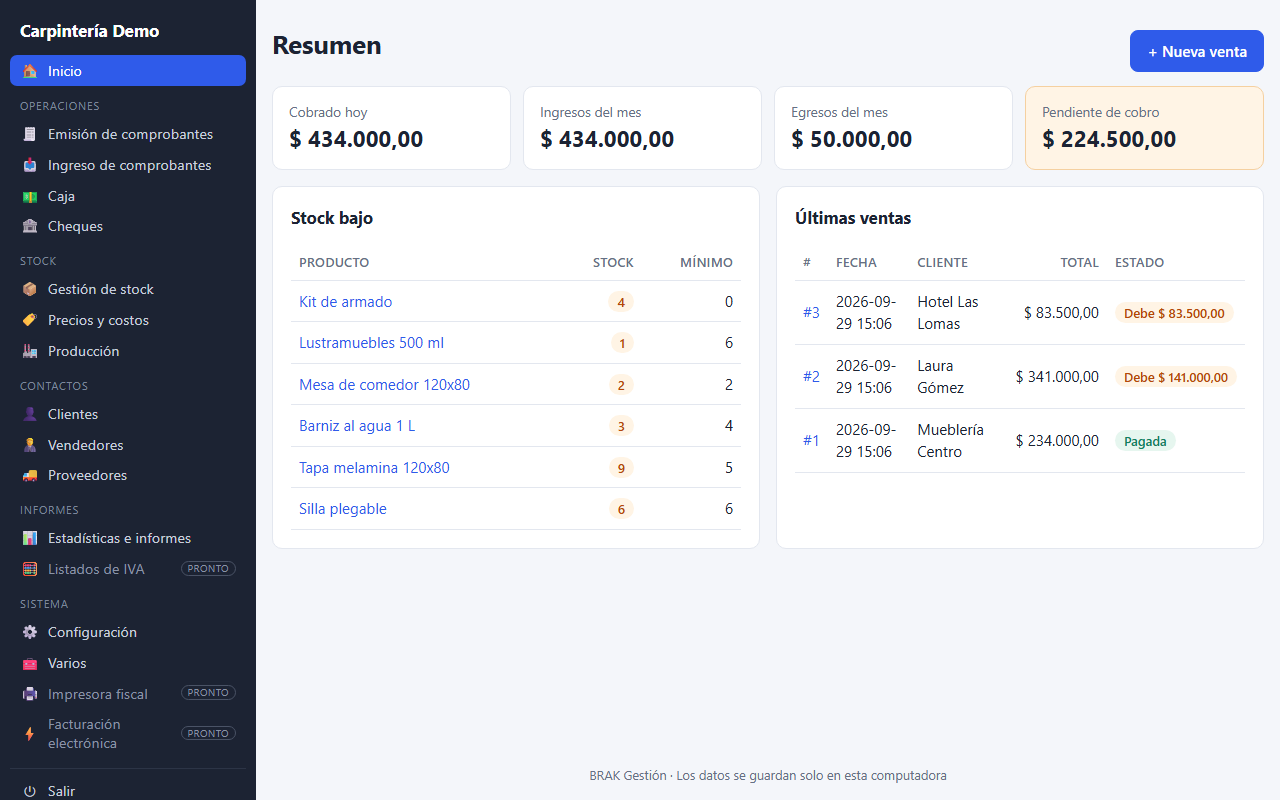Open the Barniz al agua 1 L product
Viewport: 1280px width, 800px height.
coord(357,426)
